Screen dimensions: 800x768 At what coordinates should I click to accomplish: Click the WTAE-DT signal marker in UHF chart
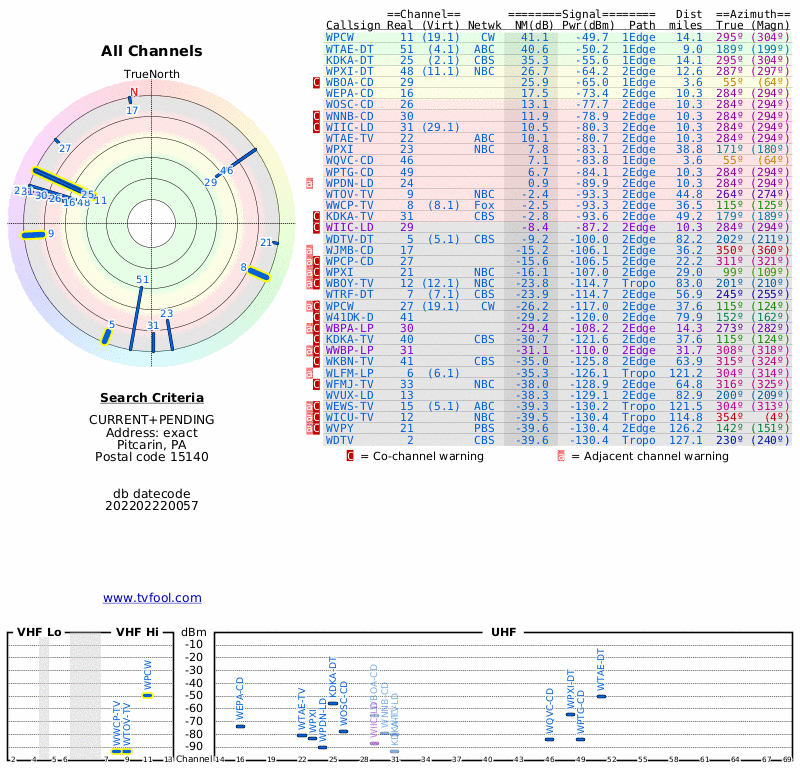[x=602, y=696]
